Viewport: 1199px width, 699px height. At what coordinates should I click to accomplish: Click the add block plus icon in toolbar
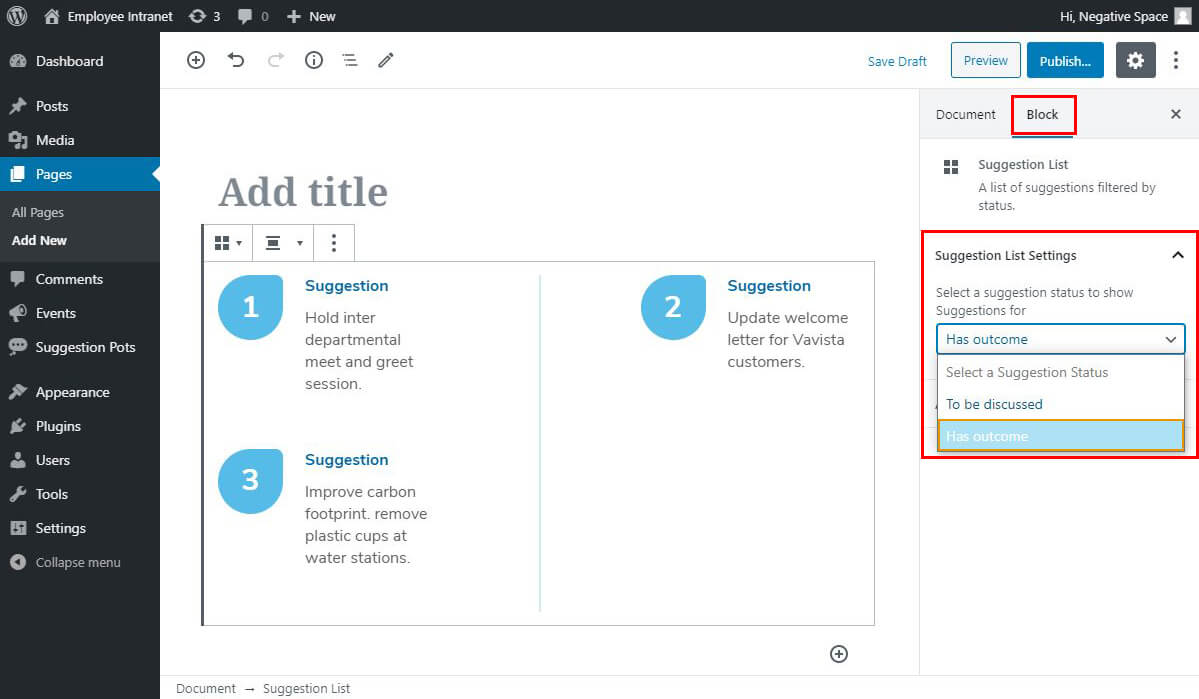(x=196, y=60)
